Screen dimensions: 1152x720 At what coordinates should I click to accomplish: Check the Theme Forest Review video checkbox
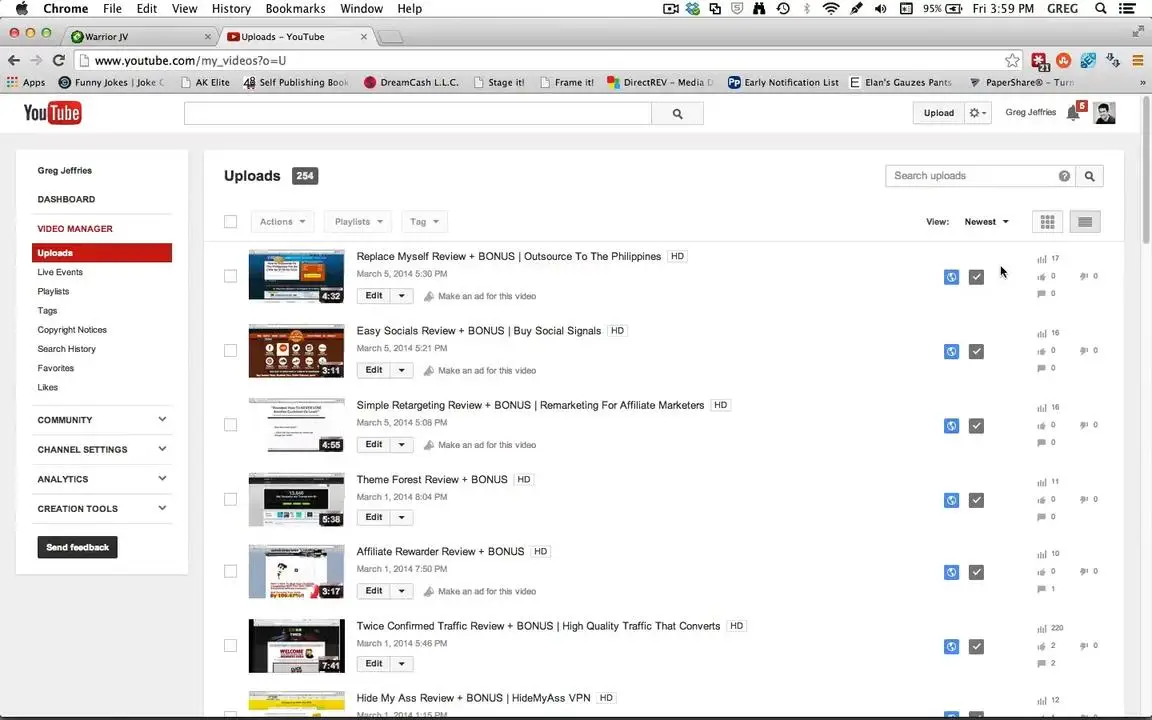tap(231, 500)
